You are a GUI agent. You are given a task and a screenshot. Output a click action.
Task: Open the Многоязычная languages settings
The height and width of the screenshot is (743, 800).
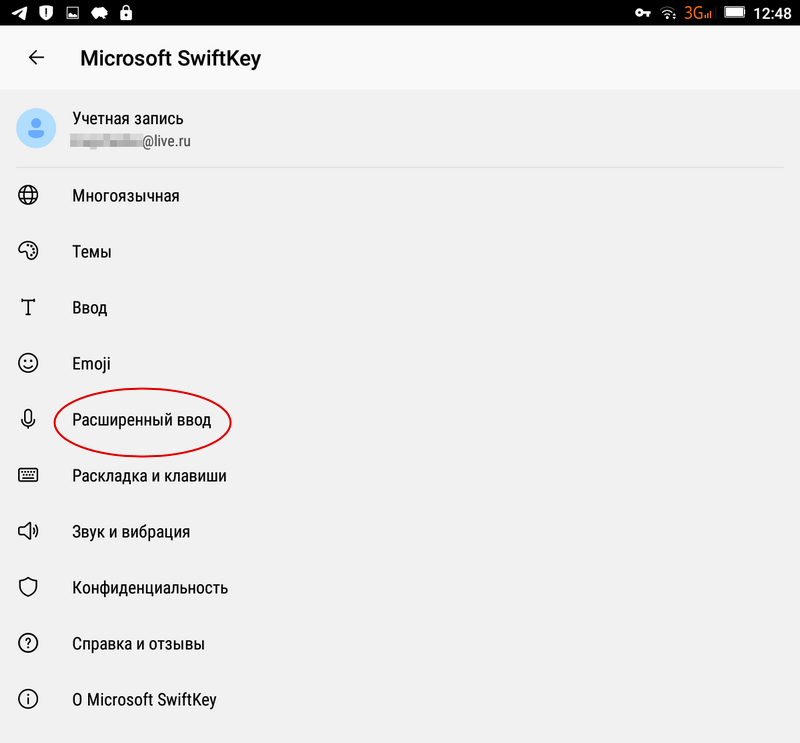point(400,195)
